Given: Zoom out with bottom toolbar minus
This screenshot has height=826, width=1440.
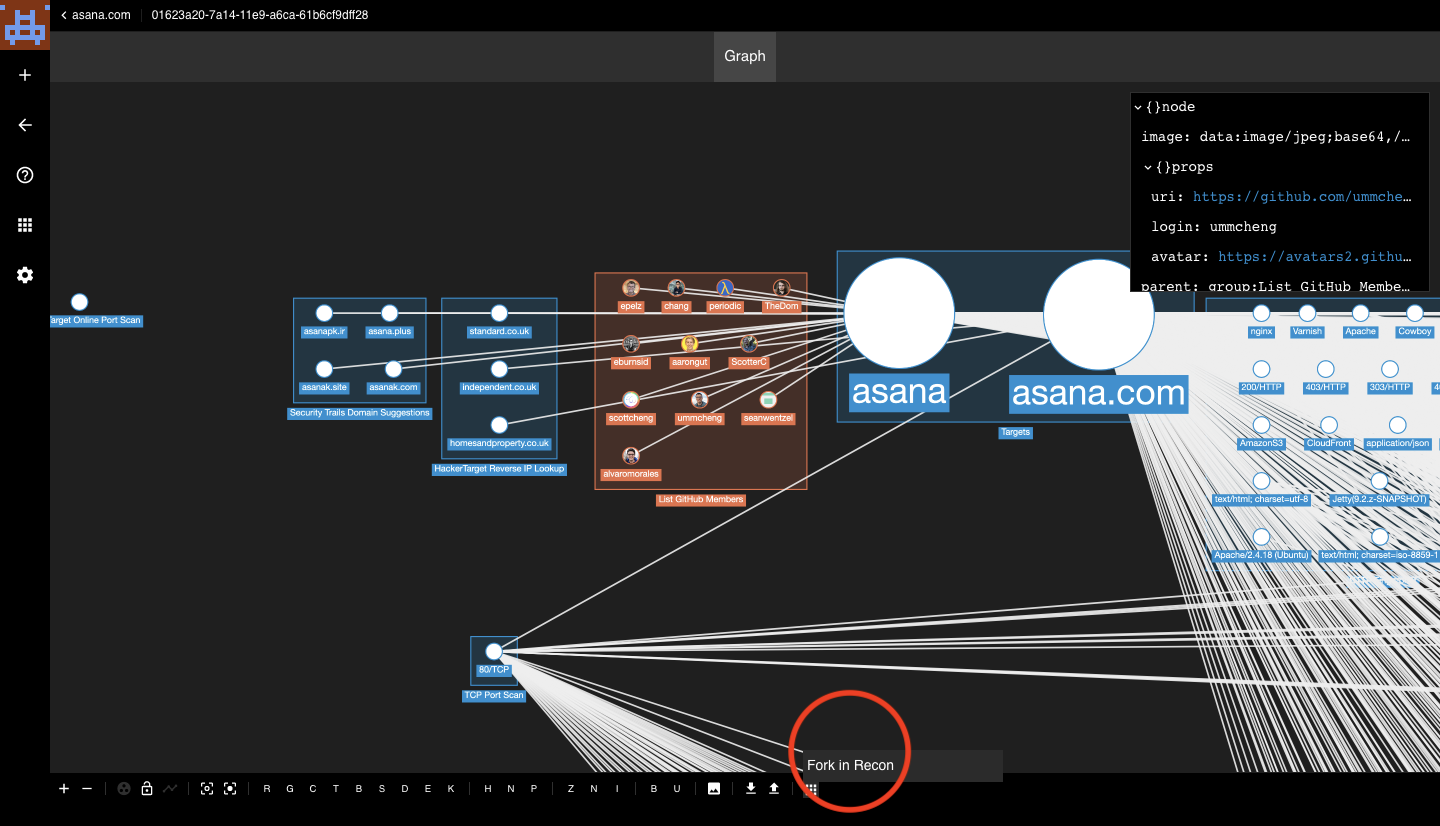Looking at the screenshot, I should (87, 789).
